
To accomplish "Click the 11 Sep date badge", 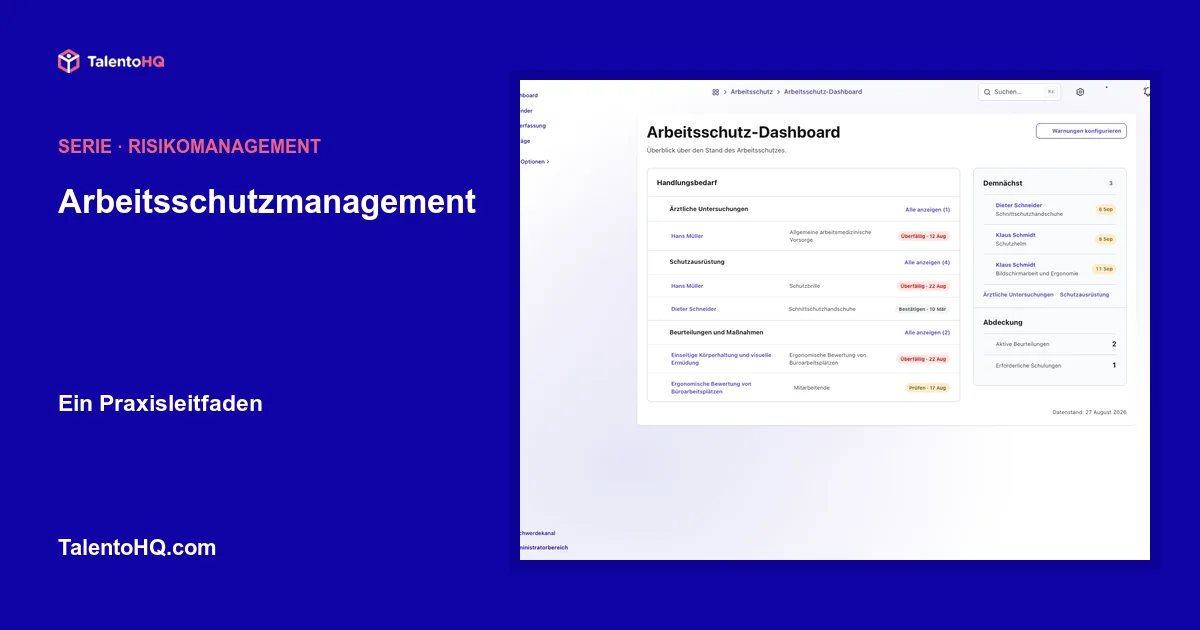I will coord(1103,269).
